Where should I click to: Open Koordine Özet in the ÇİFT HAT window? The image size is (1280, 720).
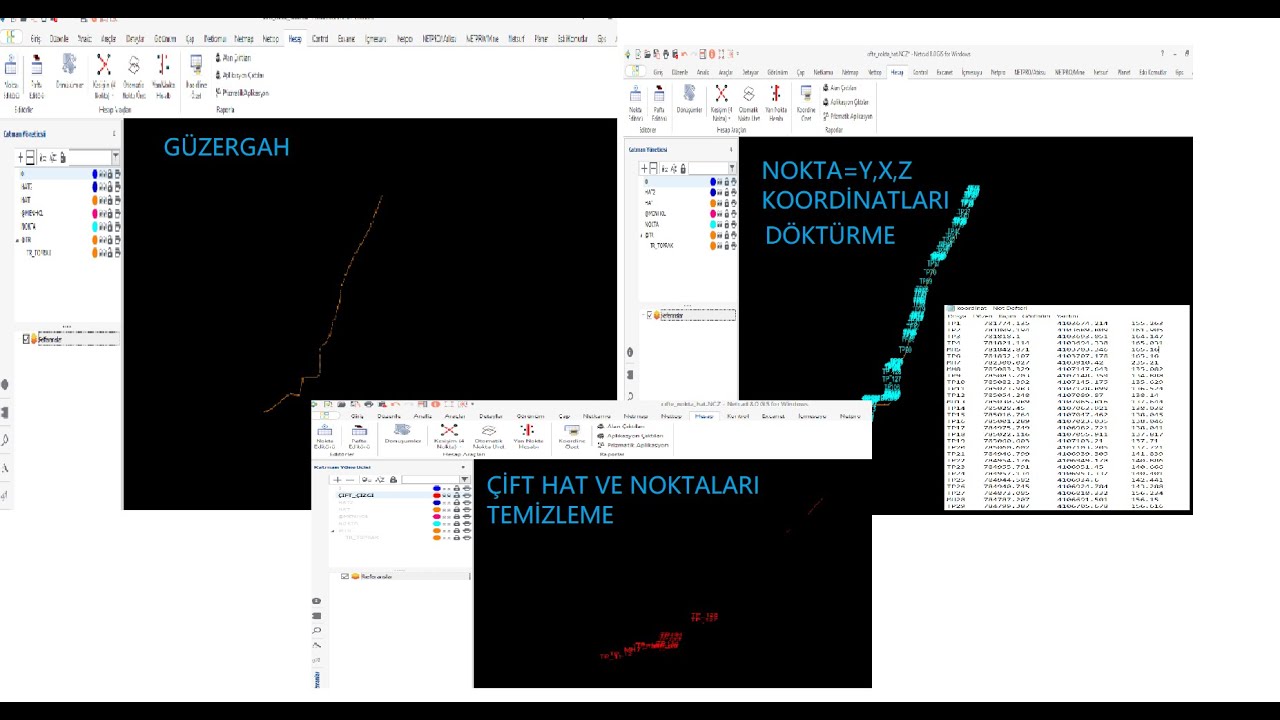572,437
